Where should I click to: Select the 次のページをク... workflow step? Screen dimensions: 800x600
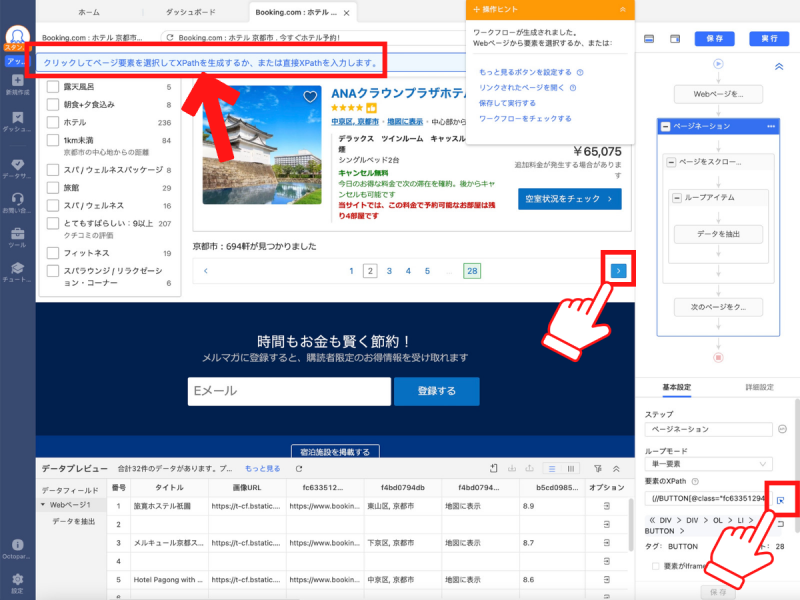(718, 307)
